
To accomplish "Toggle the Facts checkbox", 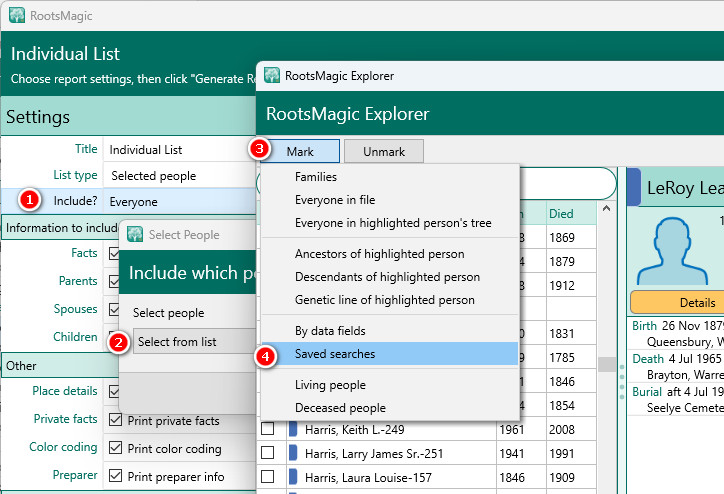I will pyautogui.click(x=114, y=253).
